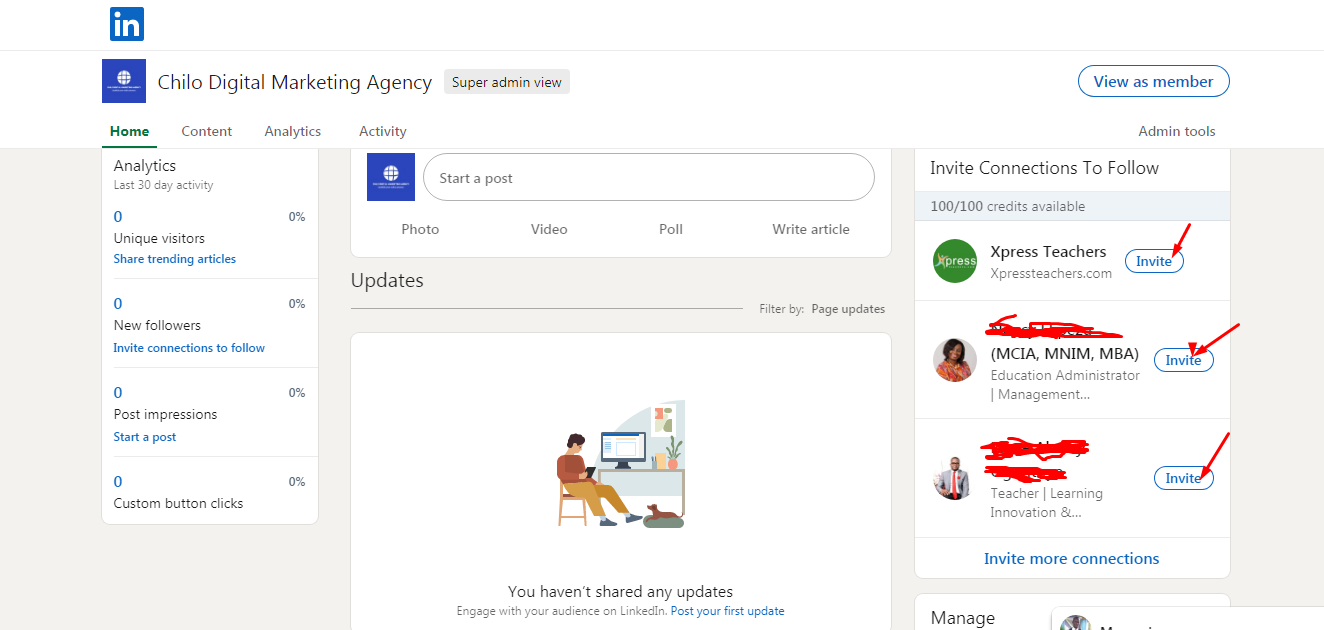Click the avatar of the Education Administrator connection
This screenshot has height=630, width=1324.
click(955, 360)
